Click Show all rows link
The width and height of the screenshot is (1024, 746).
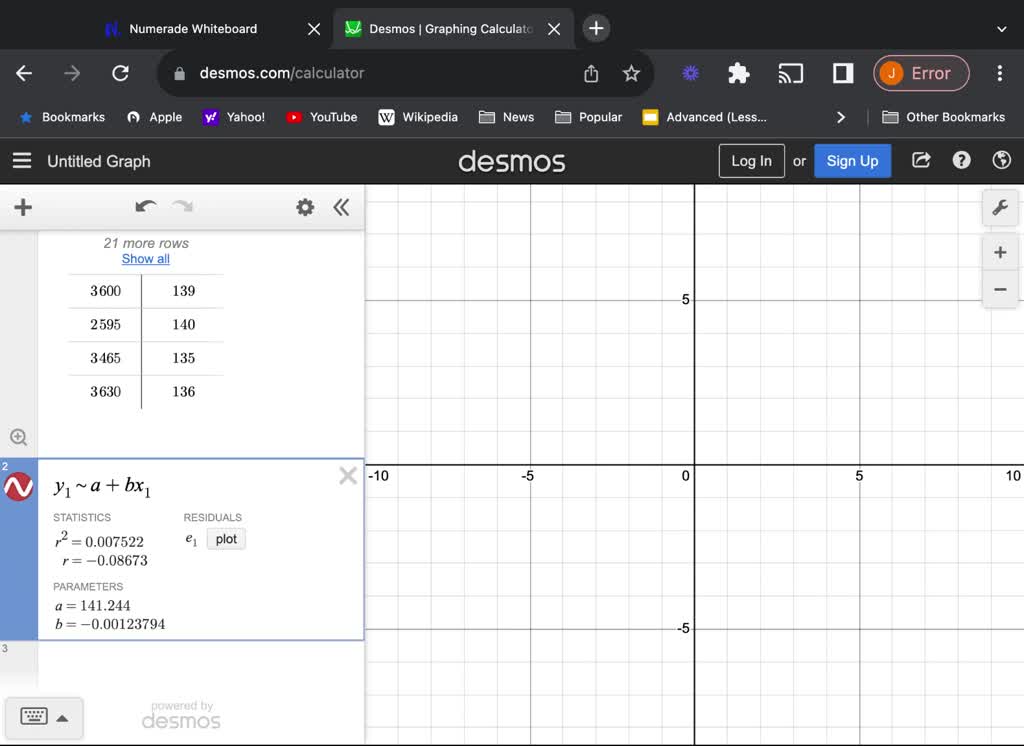click(x=146, y=259)
